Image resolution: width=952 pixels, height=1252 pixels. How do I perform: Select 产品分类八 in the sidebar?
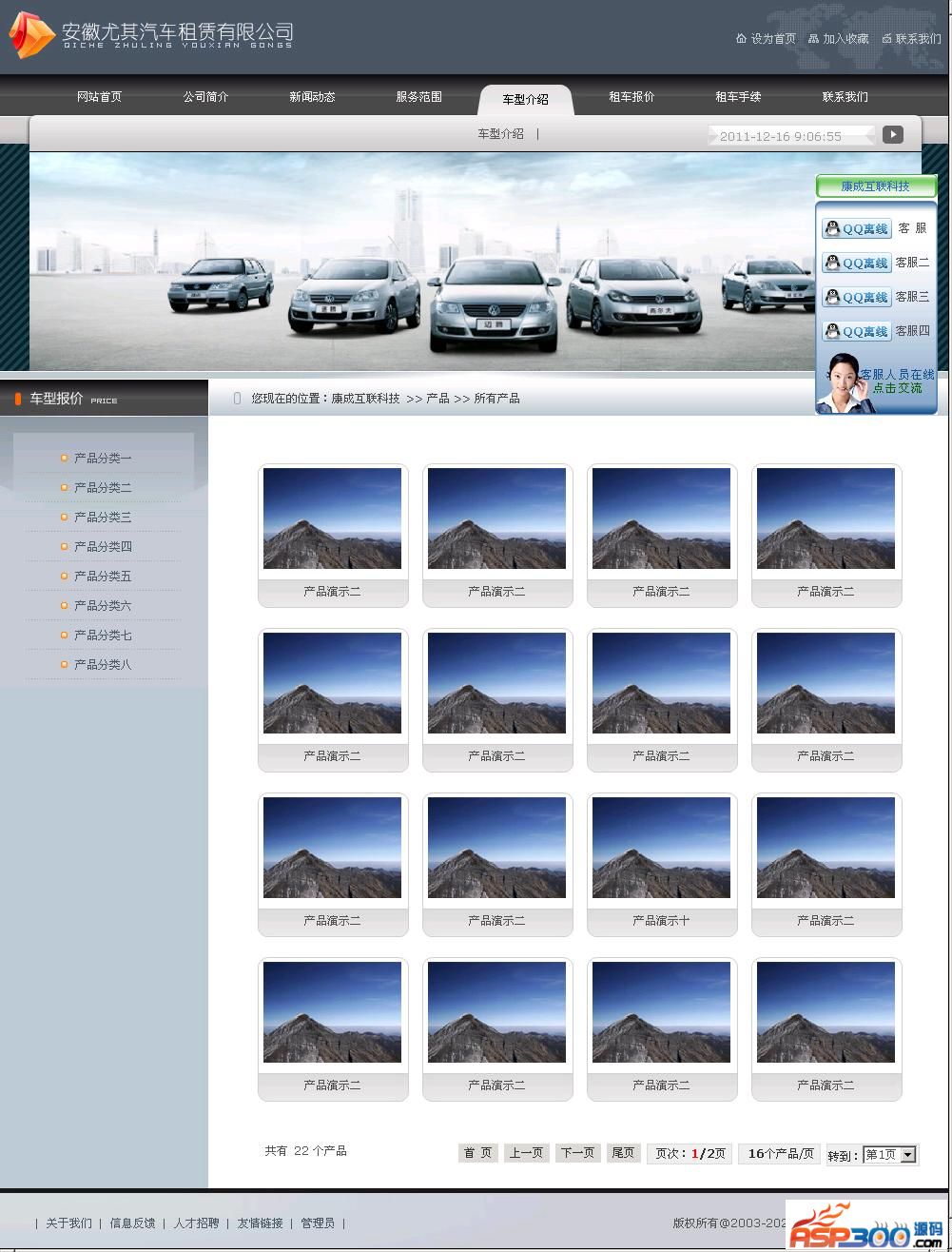pyautogui.click(x=103, y=665)
